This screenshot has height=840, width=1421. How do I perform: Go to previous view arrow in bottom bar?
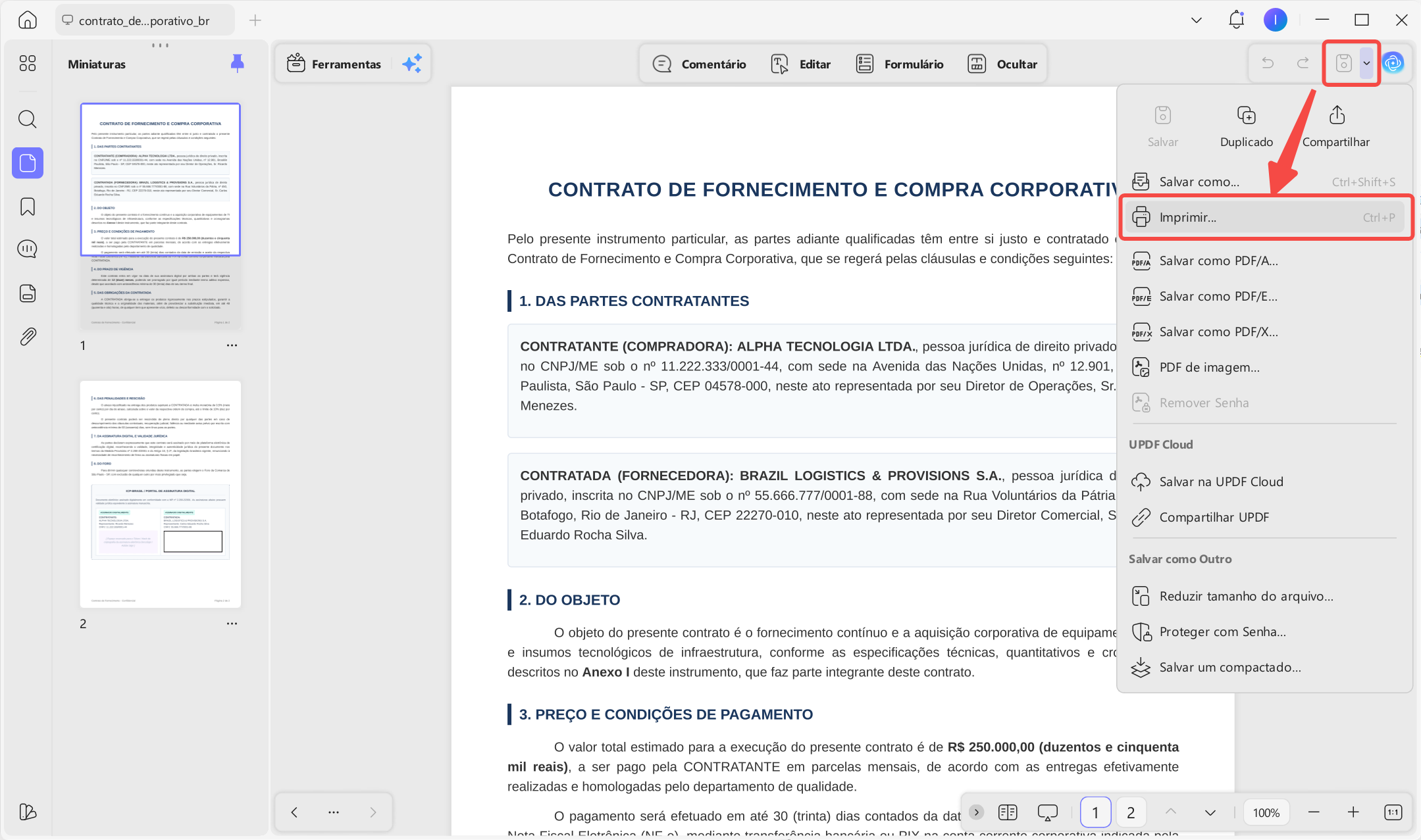[x=294, y=812]
